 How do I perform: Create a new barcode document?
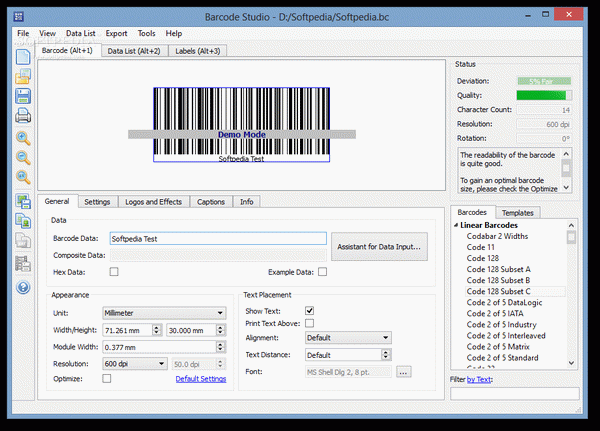tap(23, 57)
